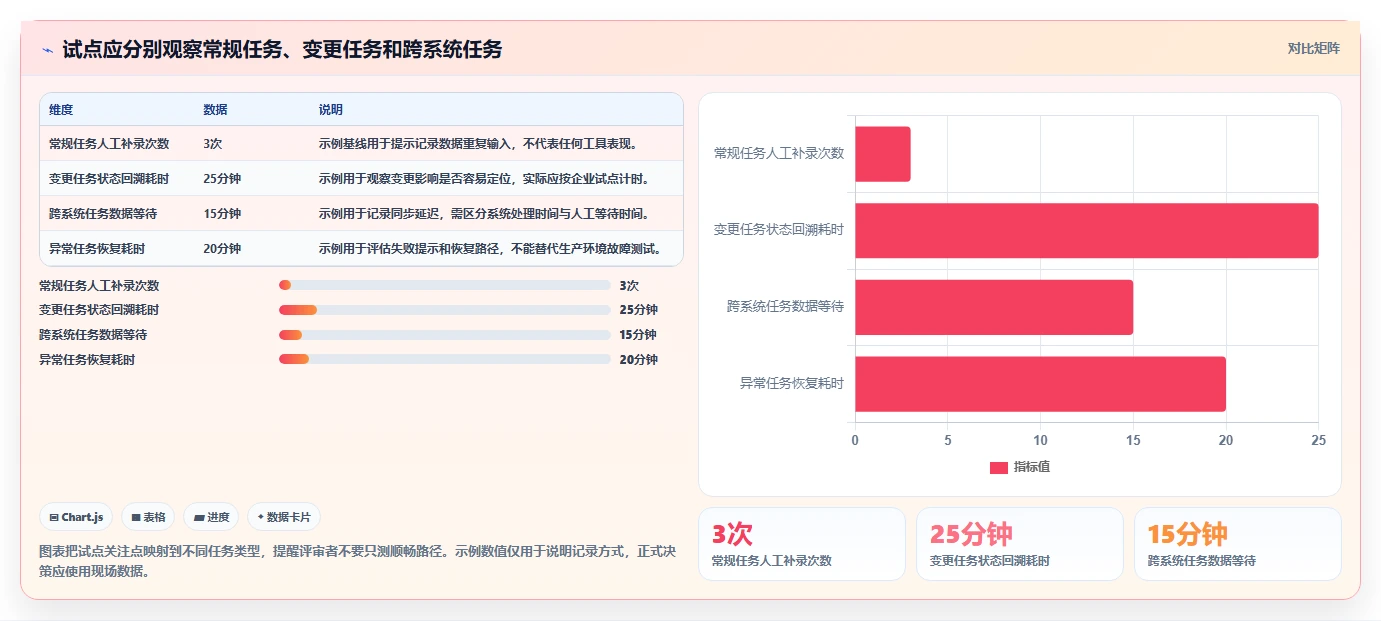The height and width of the screenshot is (621, 1381).
Task: Click the description starting 示例基线用于提示
Action: (478, 144)
